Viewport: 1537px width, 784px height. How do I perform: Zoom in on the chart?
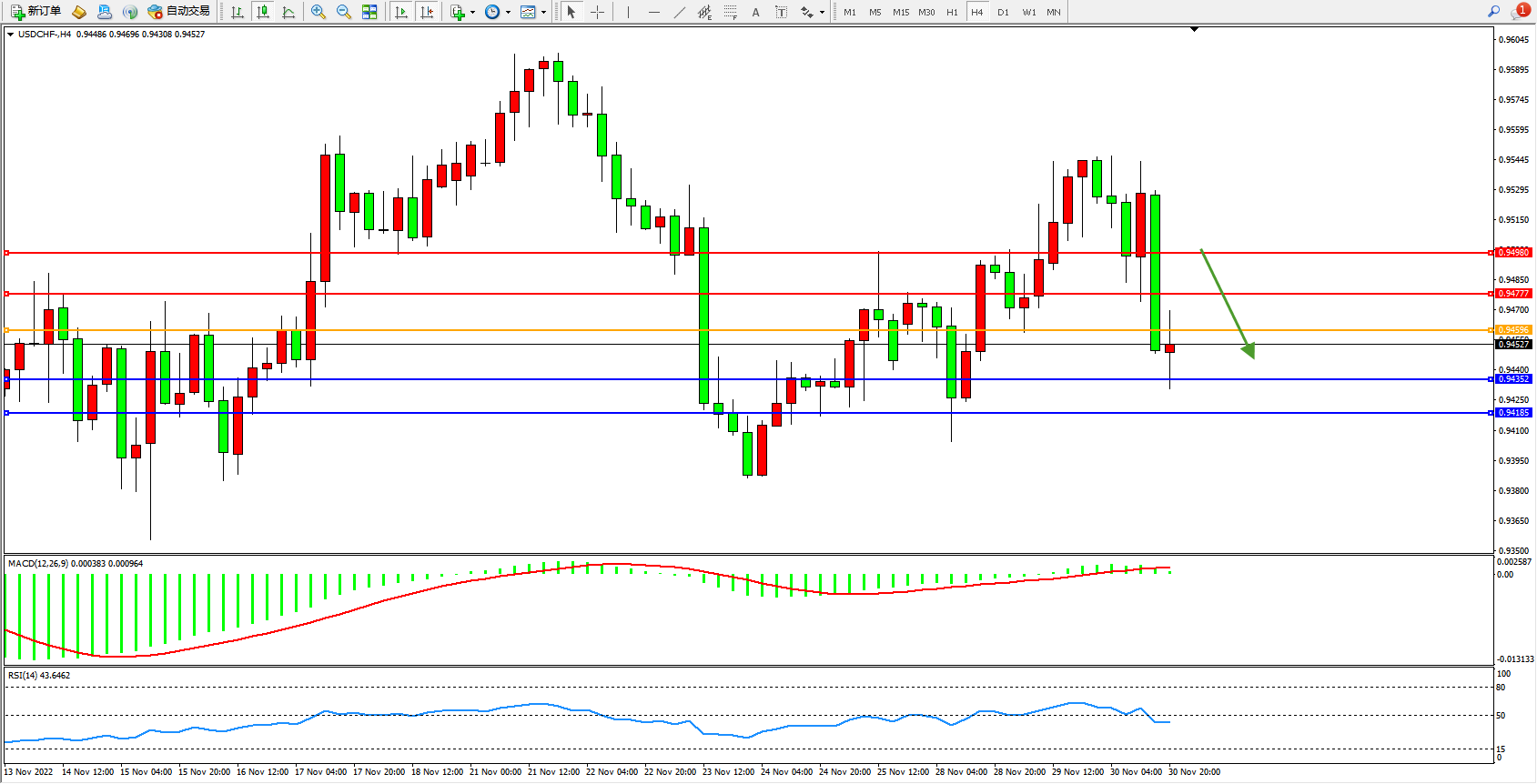[318, 12]
